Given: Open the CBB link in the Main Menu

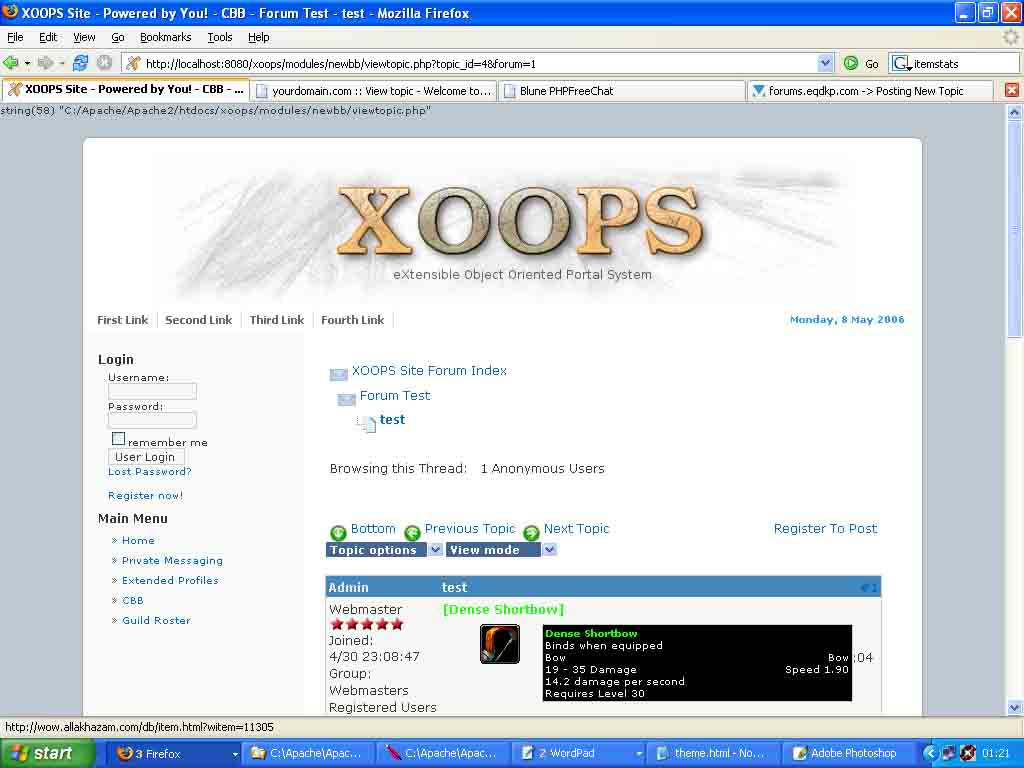Looking at the screenshot, I should 133,601.
